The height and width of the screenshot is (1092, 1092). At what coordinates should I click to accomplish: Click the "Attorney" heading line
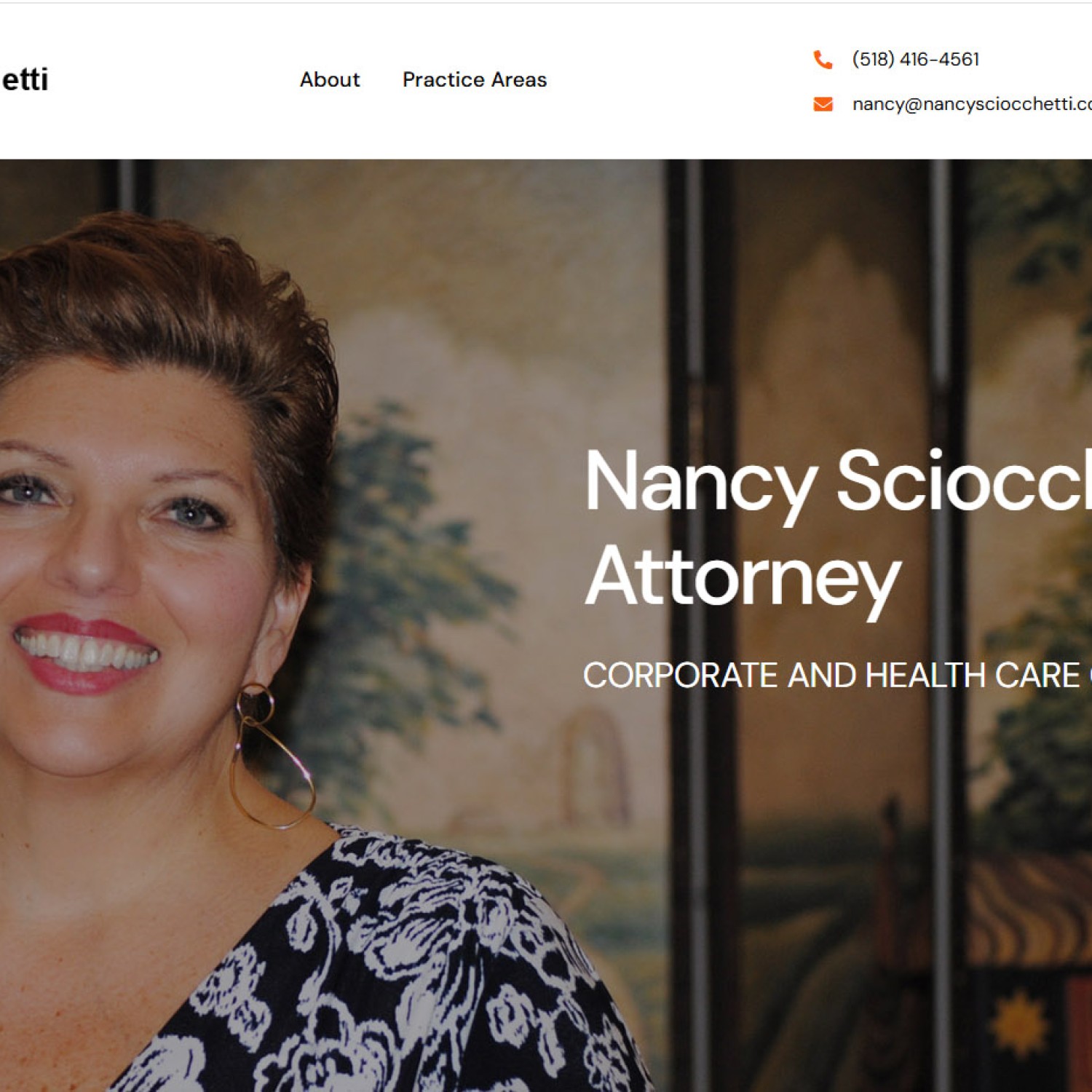(743, 578)
